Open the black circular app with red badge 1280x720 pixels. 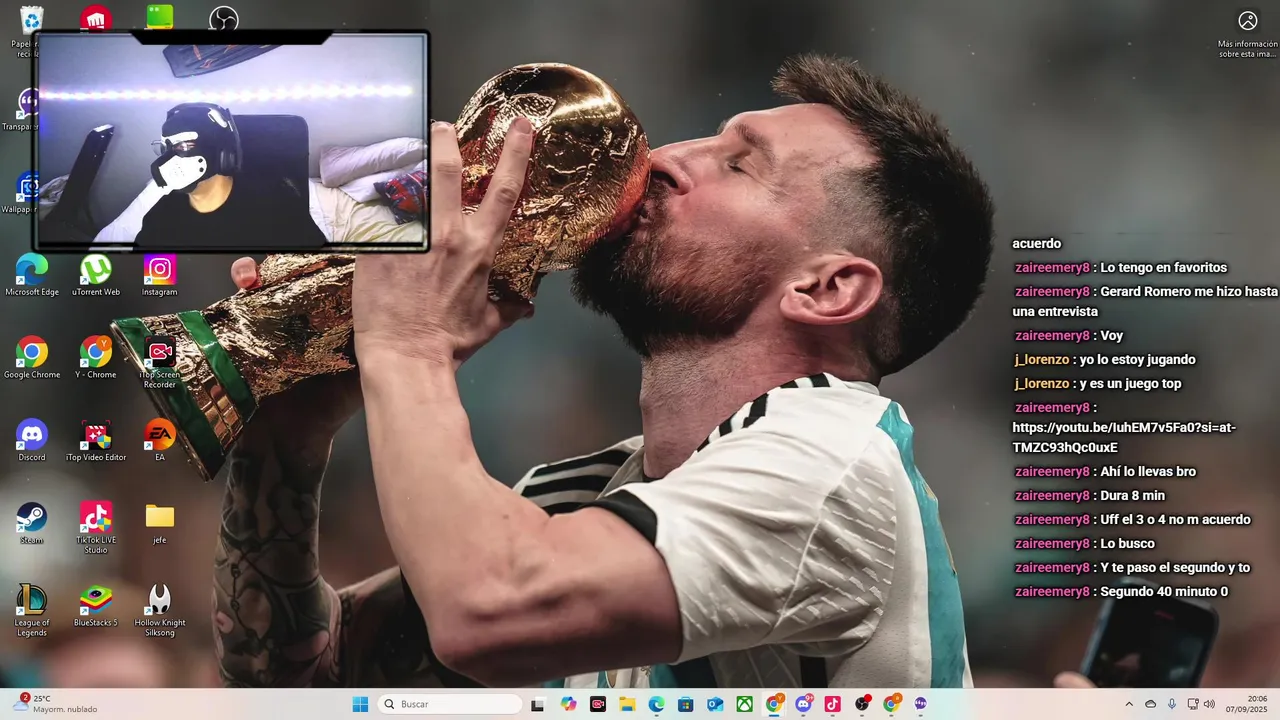tap(862, 704)
